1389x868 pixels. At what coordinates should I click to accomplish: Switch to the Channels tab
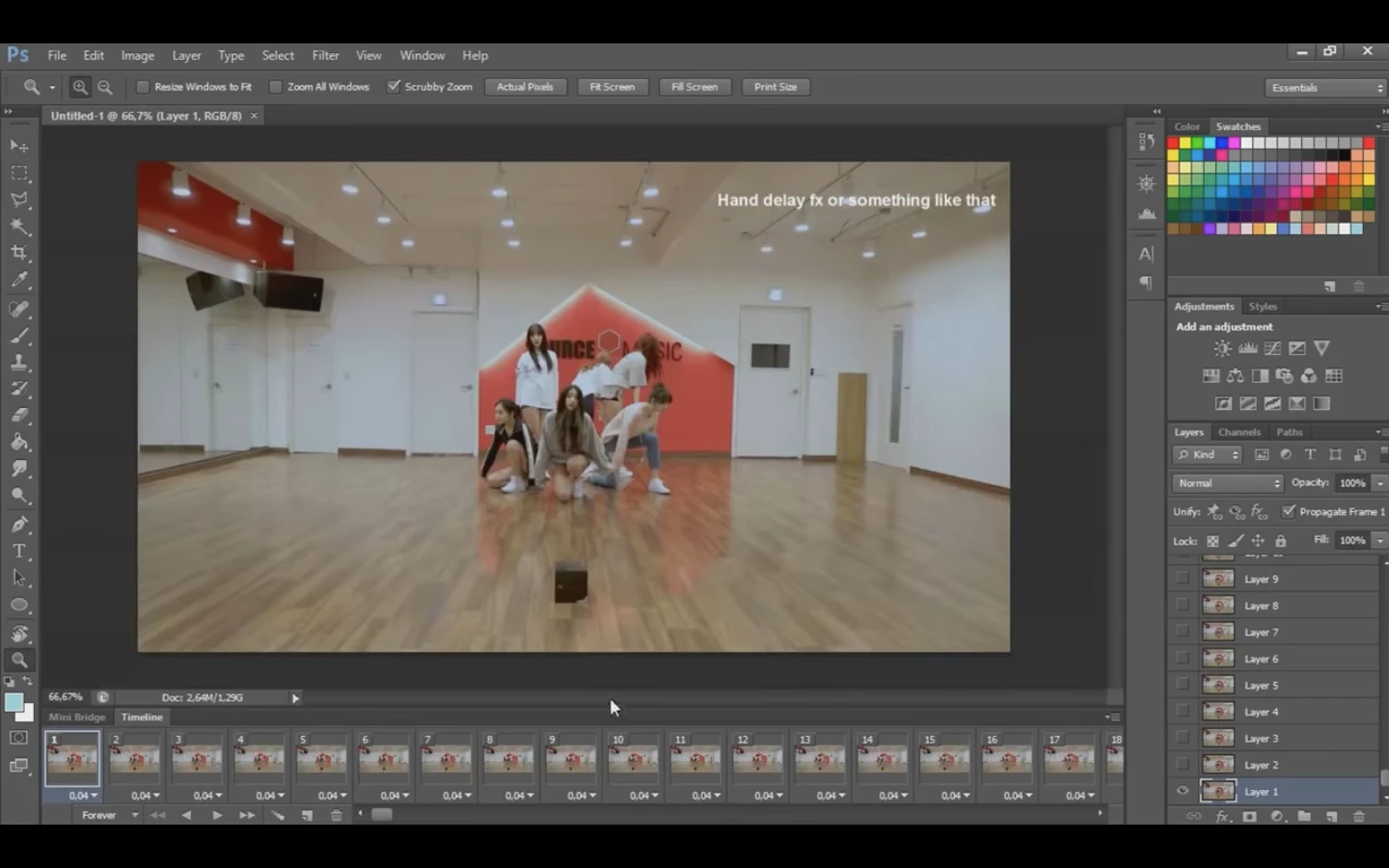[1239, 432]
